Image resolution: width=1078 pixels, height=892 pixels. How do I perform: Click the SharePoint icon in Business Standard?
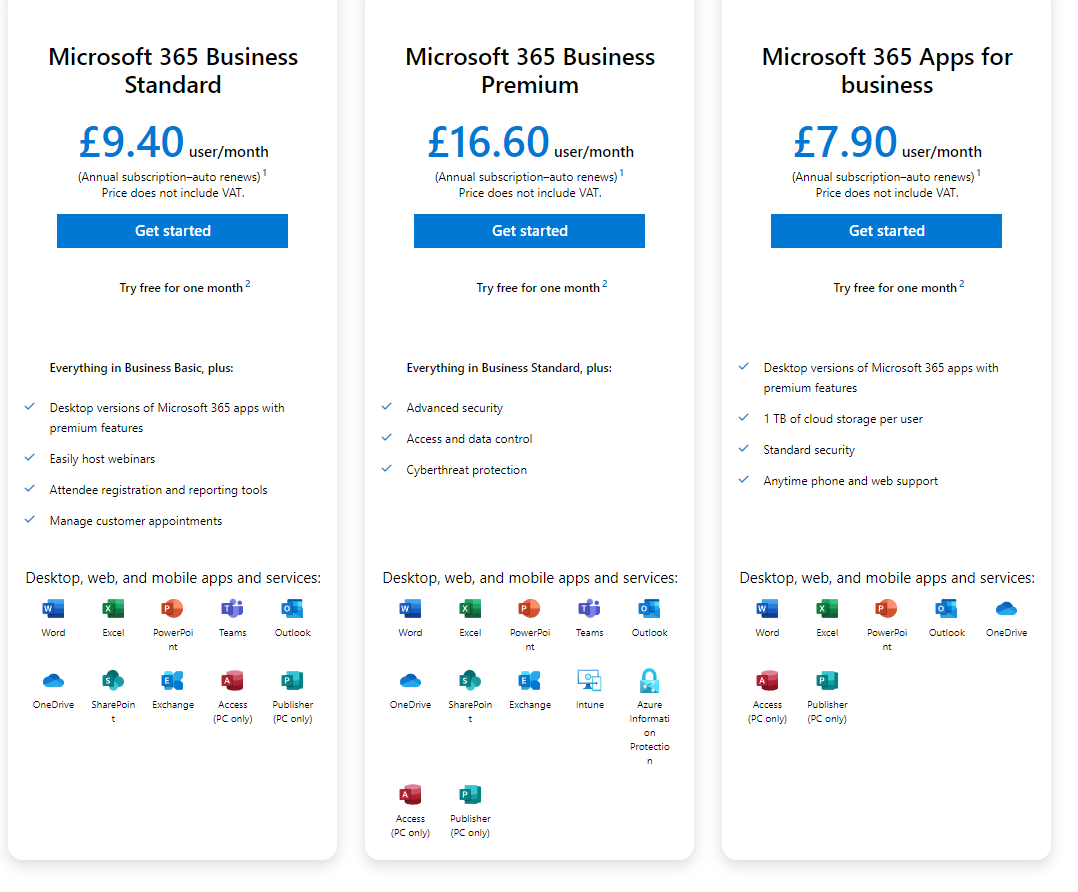(113, 681)
